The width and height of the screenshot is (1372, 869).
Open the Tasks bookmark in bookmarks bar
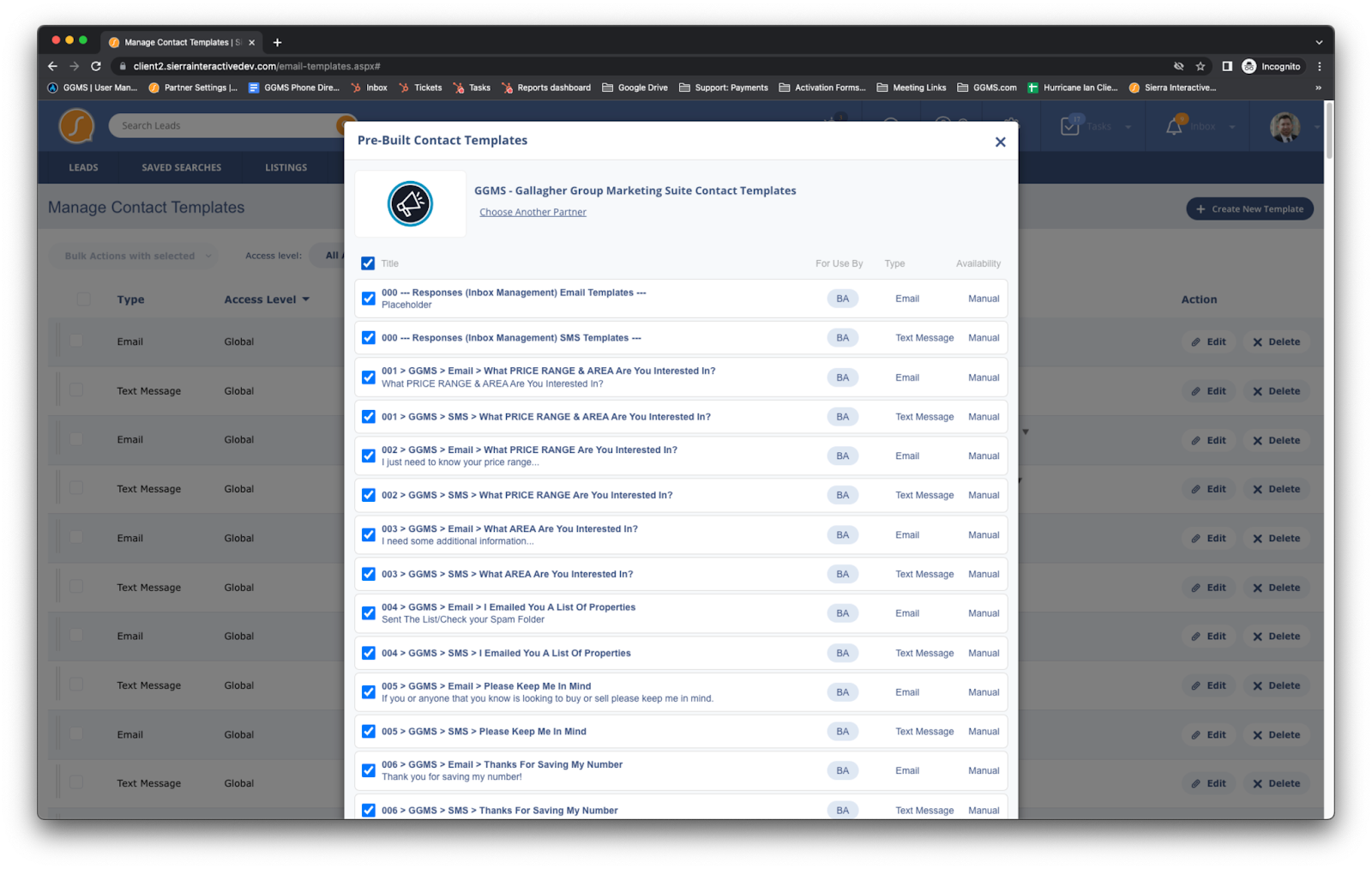pyautogui.click(x=472, y=88)
